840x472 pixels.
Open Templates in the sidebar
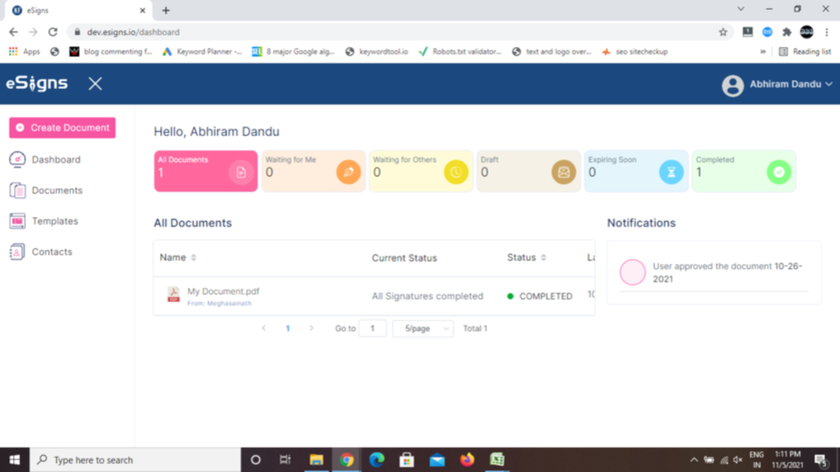point(55,221)
